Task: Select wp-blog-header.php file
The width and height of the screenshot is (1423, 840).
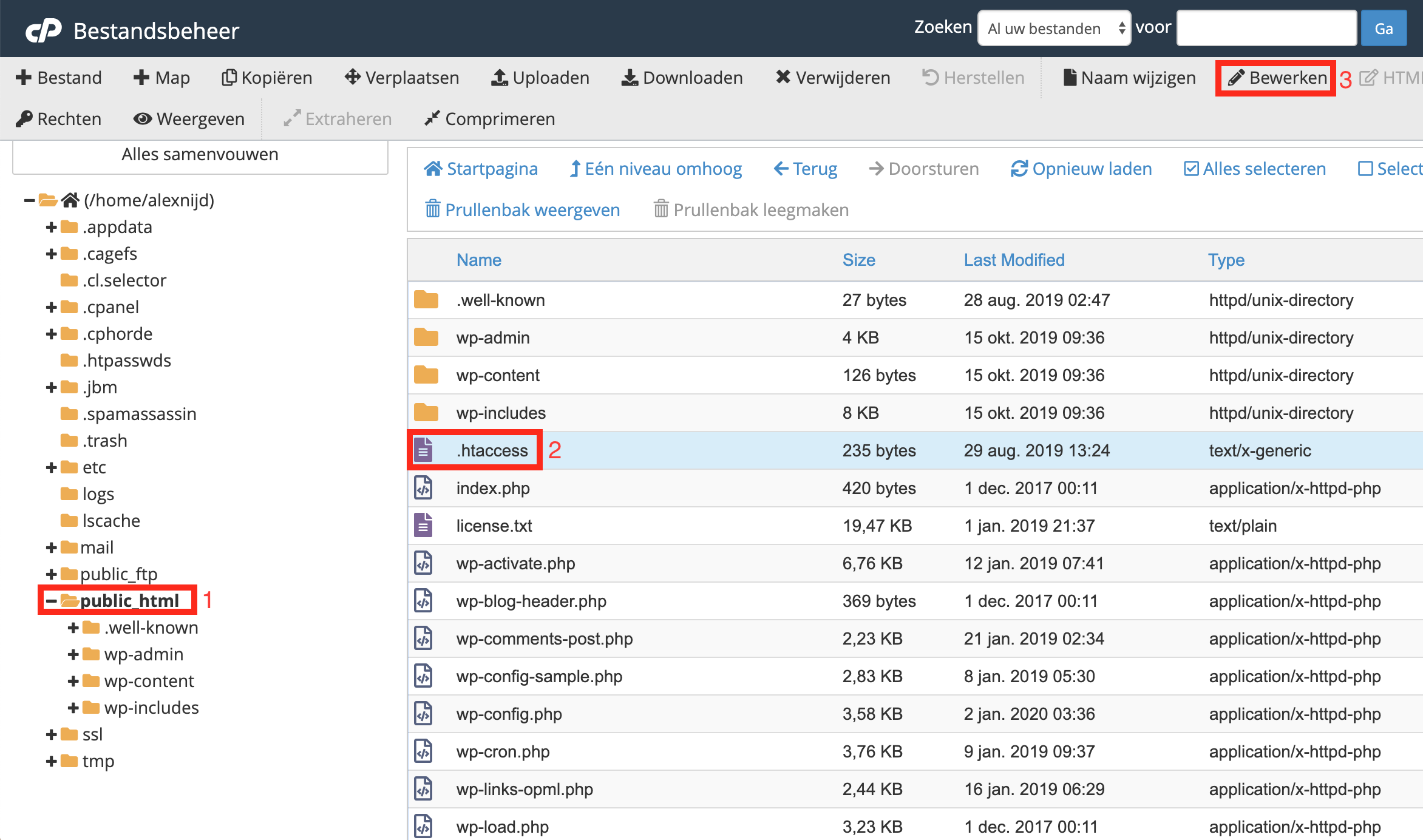Action: pos(915,601)
